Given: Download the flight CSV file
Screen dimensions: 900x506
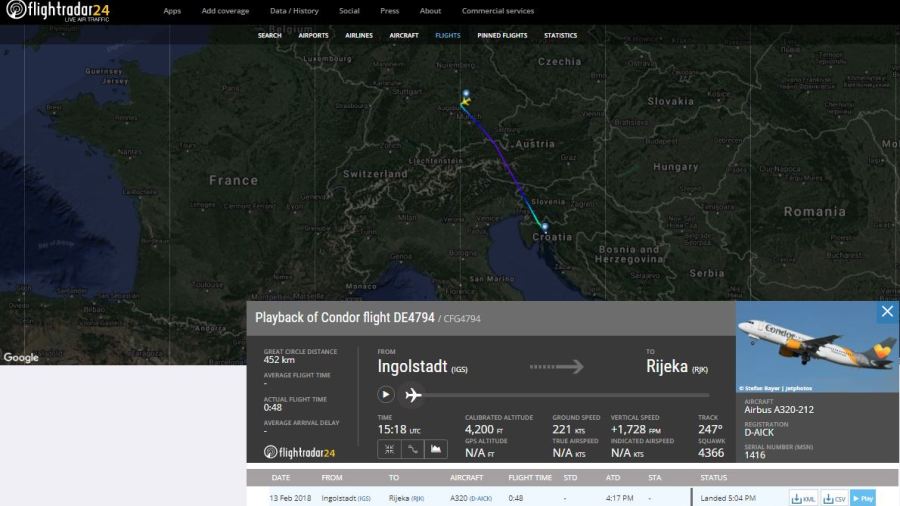Looking at the screenshot, I should pos(834,498).
